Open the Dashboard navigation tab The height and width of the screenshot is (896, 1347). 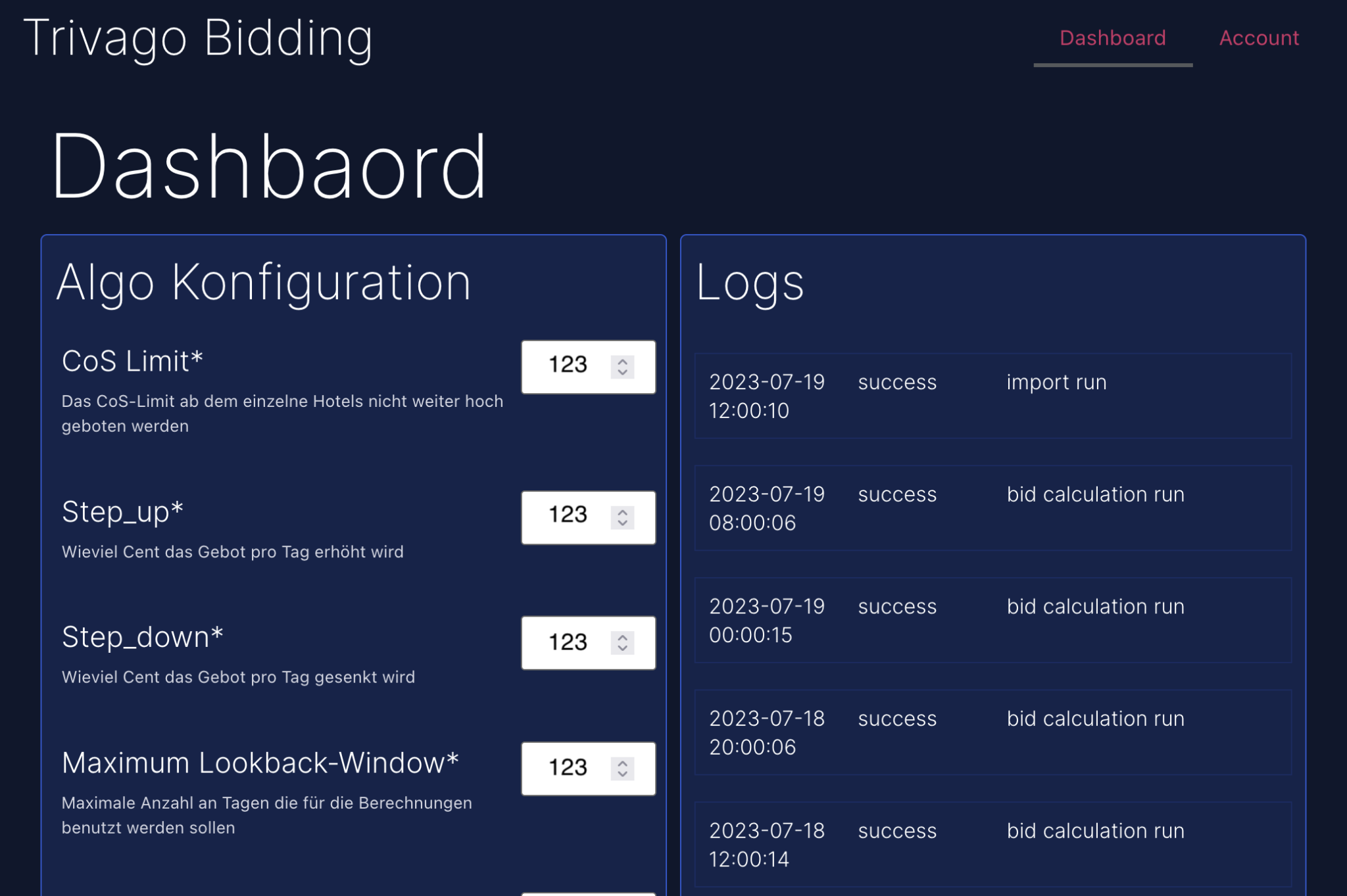[x=1112, y=38]
